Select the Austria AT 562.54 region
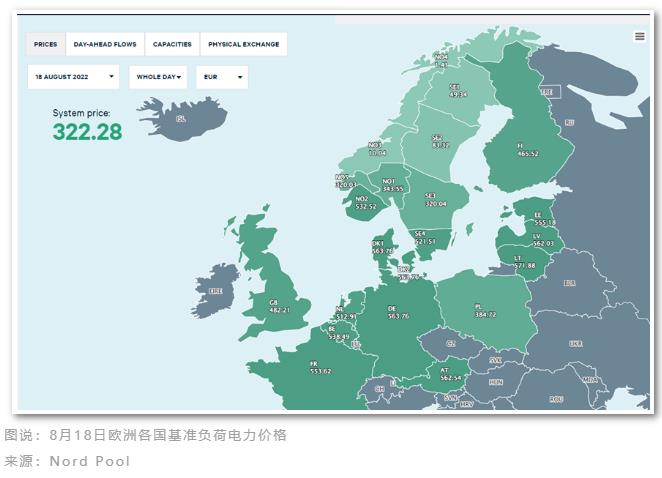Image resolution: width=662 pixels, height=478 pixels. pos(451,374)
